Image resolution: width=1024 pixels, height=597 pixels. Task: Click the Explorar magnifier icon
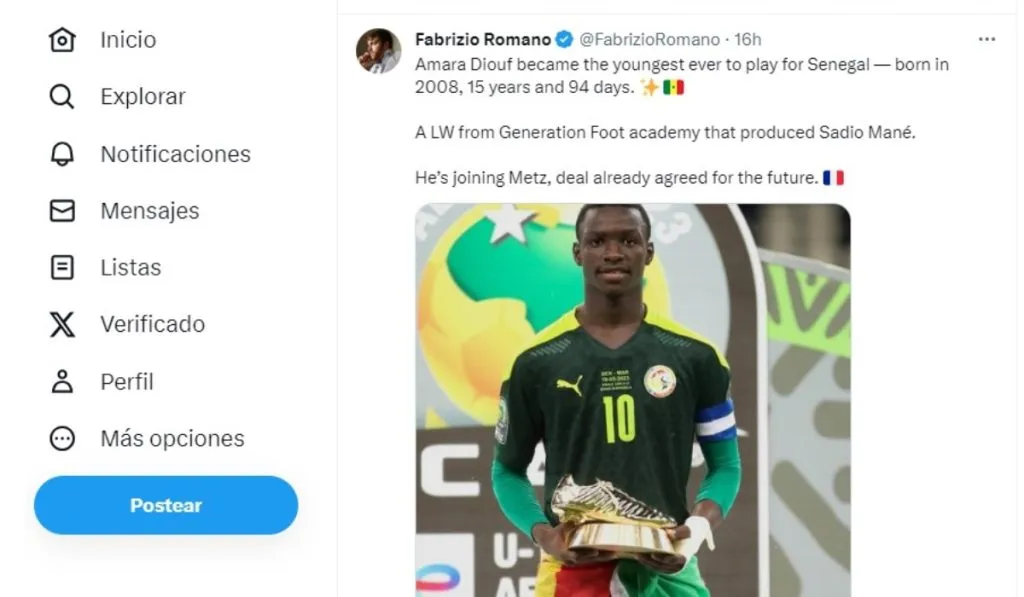(x=62, y=97)
